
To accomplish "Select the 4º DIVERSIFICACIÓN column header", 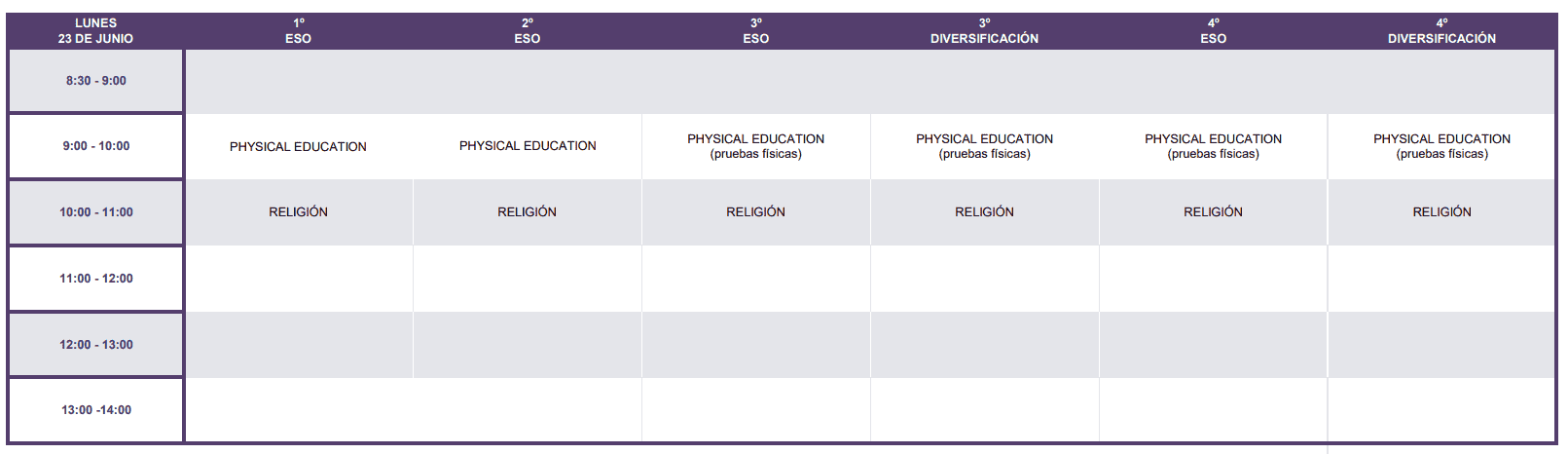I will tap(1441, 31).
